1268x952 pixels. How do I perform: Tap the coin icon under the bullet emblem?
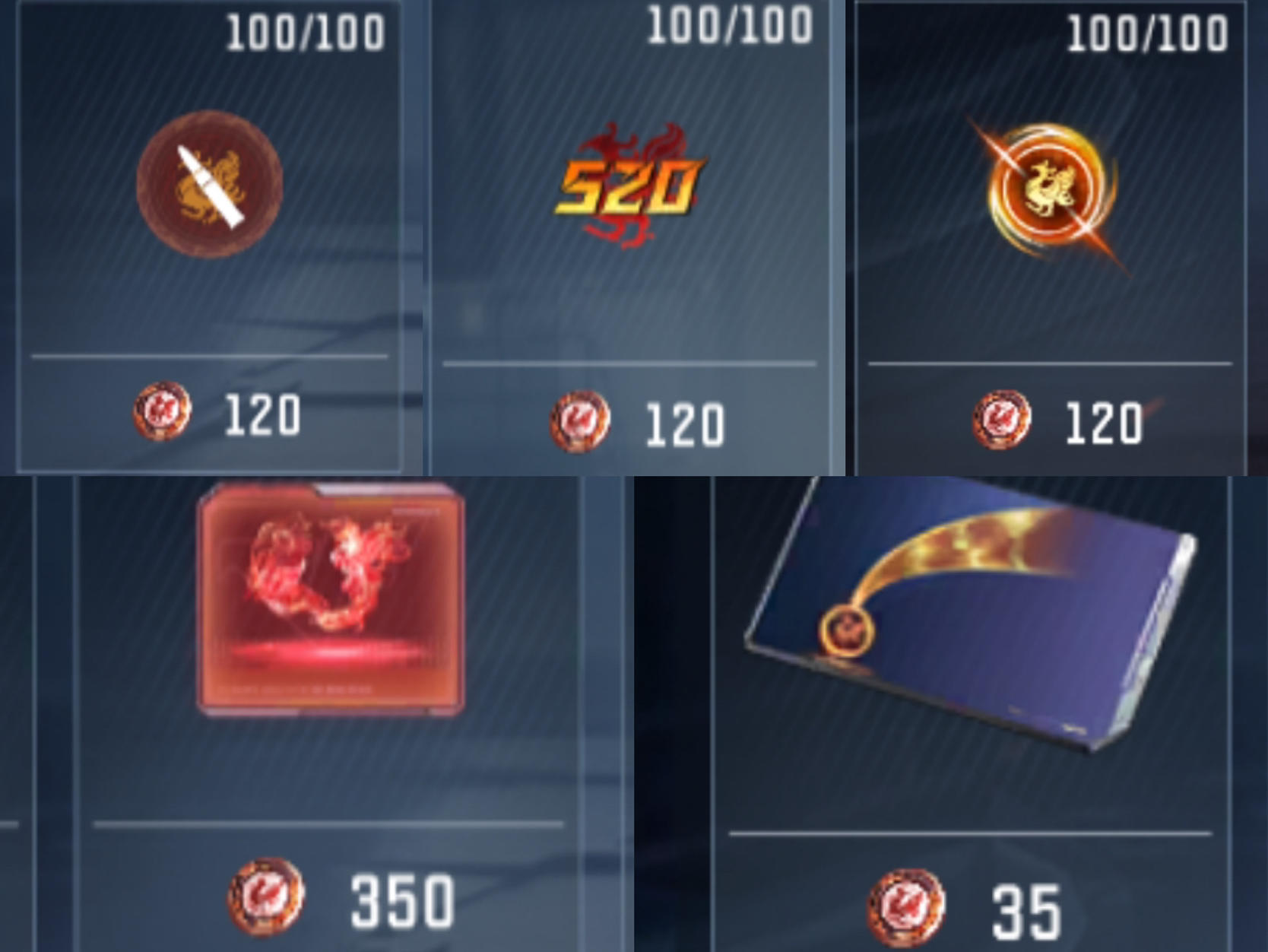[162, 411]
